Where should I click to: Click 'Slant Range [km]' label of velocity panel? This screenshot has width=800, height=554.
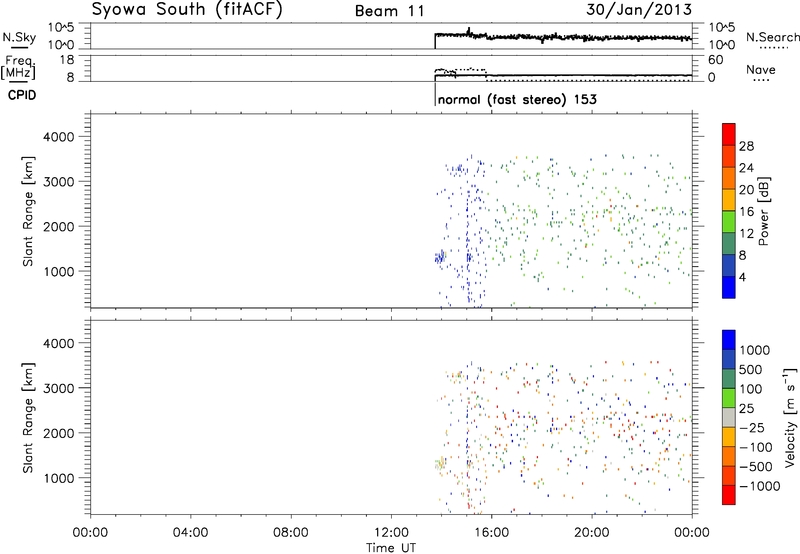28,417
